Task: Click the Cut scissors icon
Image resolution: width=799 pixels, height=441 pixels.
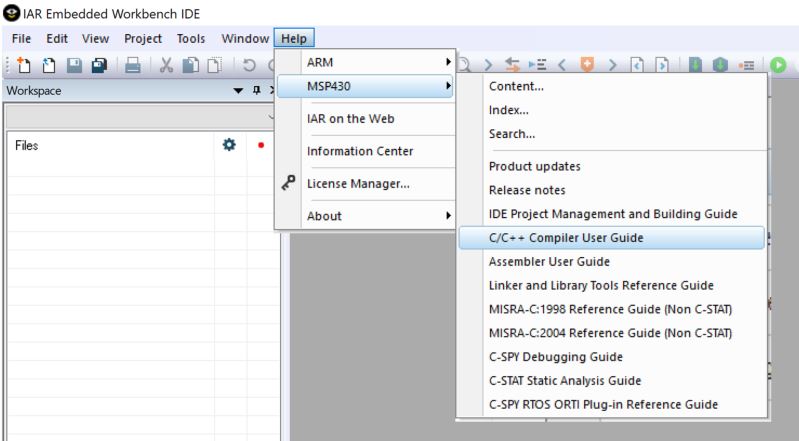Action: (166, 65)
